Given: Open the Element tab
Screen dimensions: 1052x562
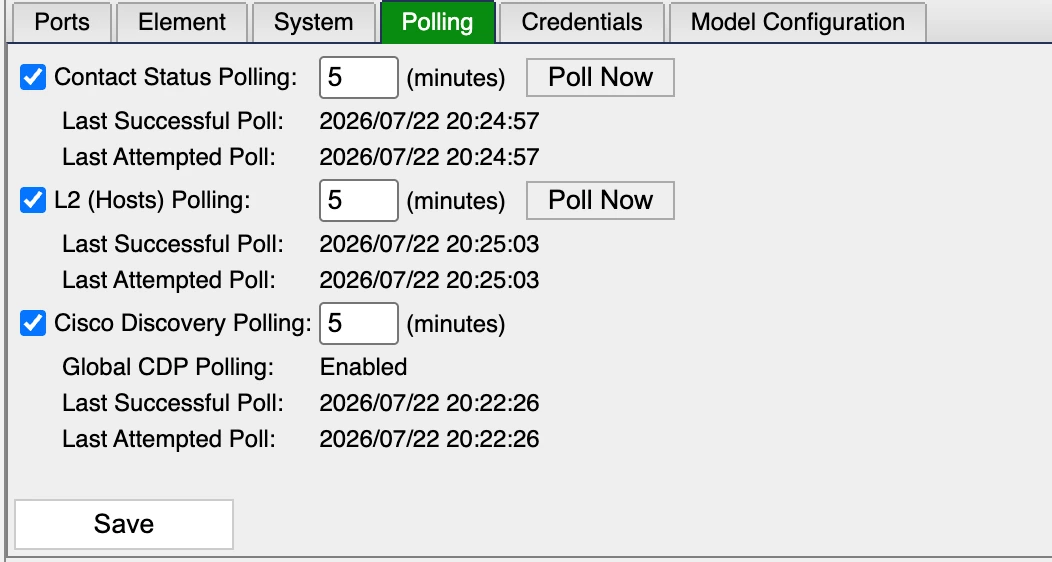Looking at the screenshot, I should pyautogui.click(x=182, y=22).
